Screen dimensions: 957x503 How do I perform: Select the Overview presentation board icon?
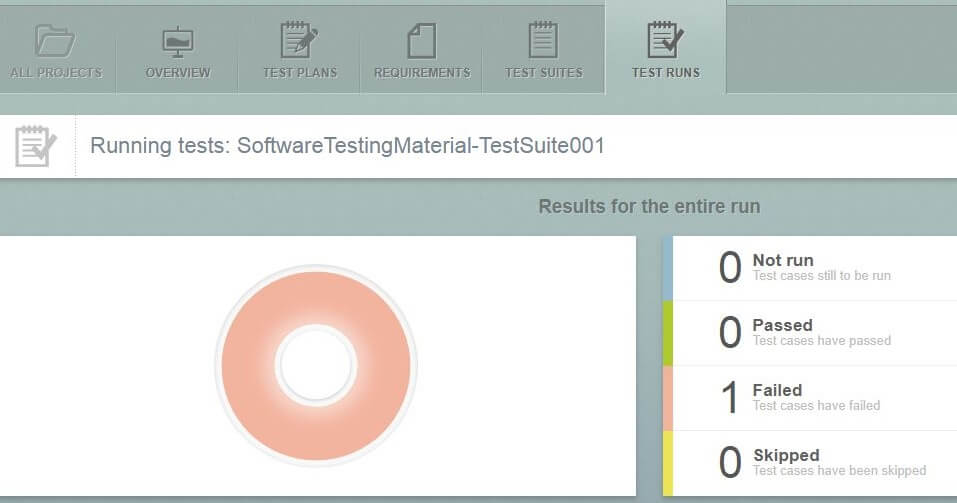pos(178,42)
